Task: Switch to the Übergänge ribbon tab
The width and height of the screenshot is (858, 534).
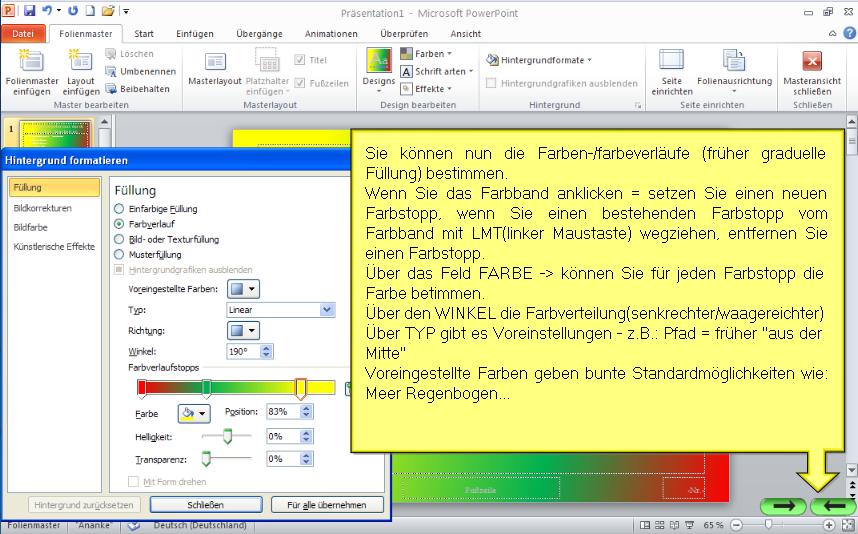Action: 259,33
